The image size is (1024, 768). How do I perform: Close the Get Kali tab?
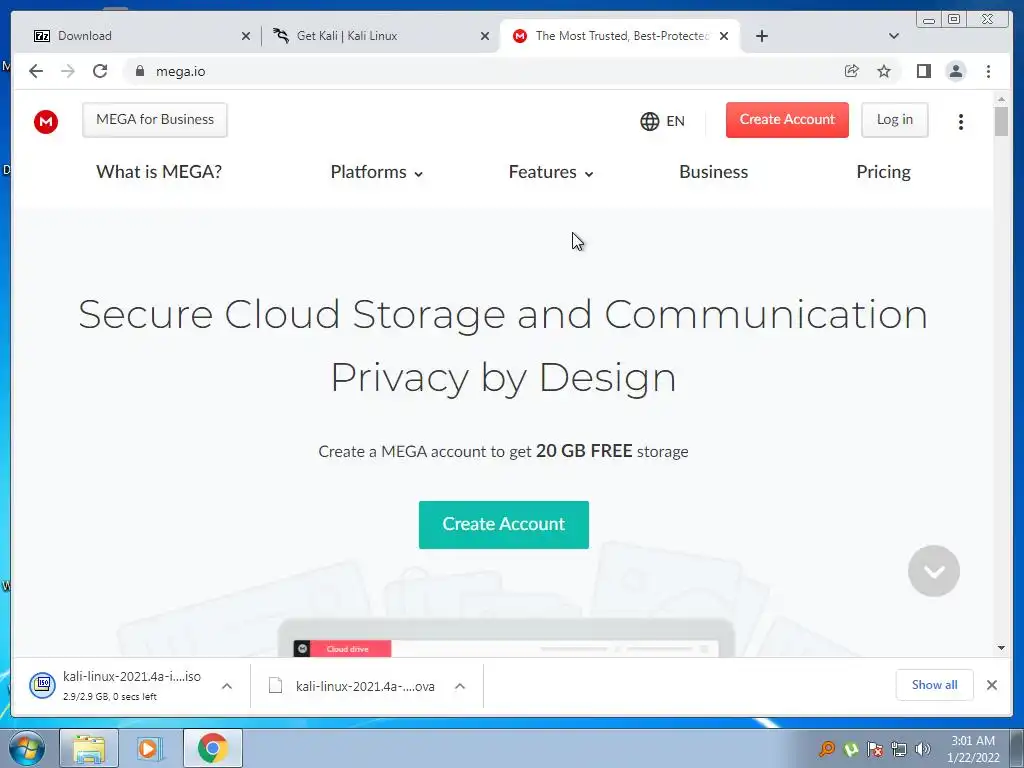click(485, 36)
